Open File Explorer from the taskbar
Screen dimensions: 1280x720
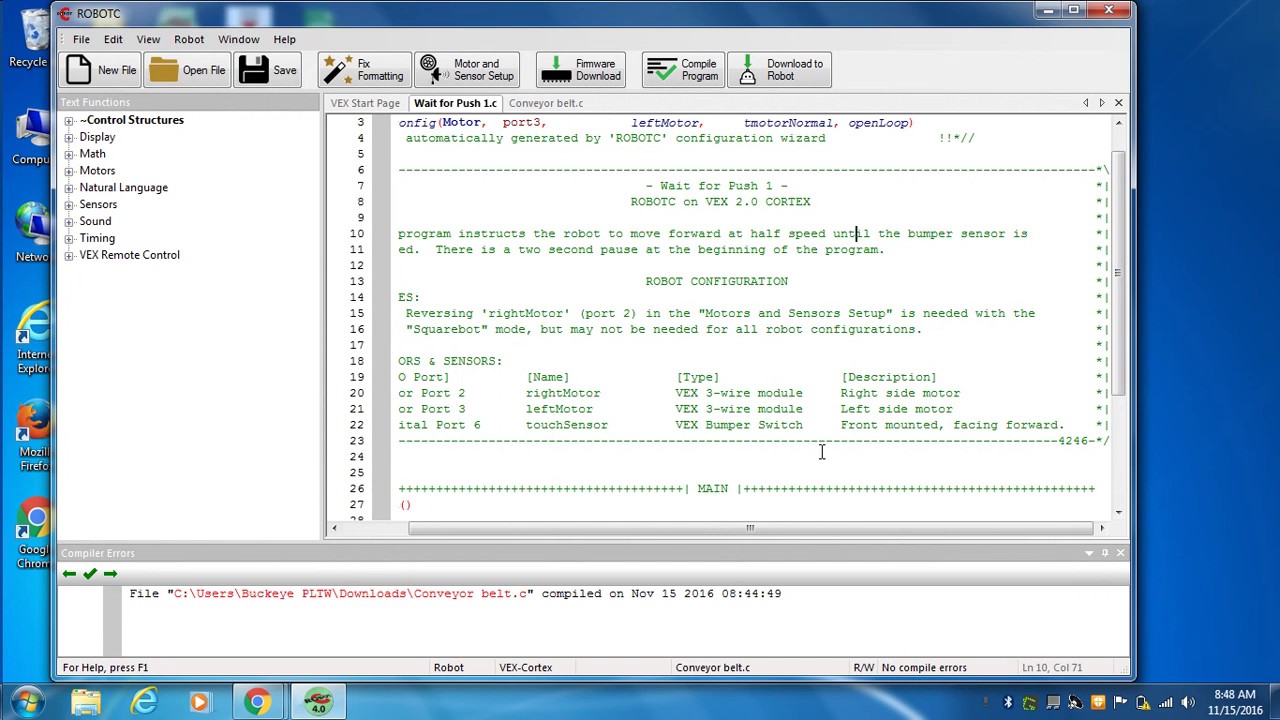(x=86, y=703)
